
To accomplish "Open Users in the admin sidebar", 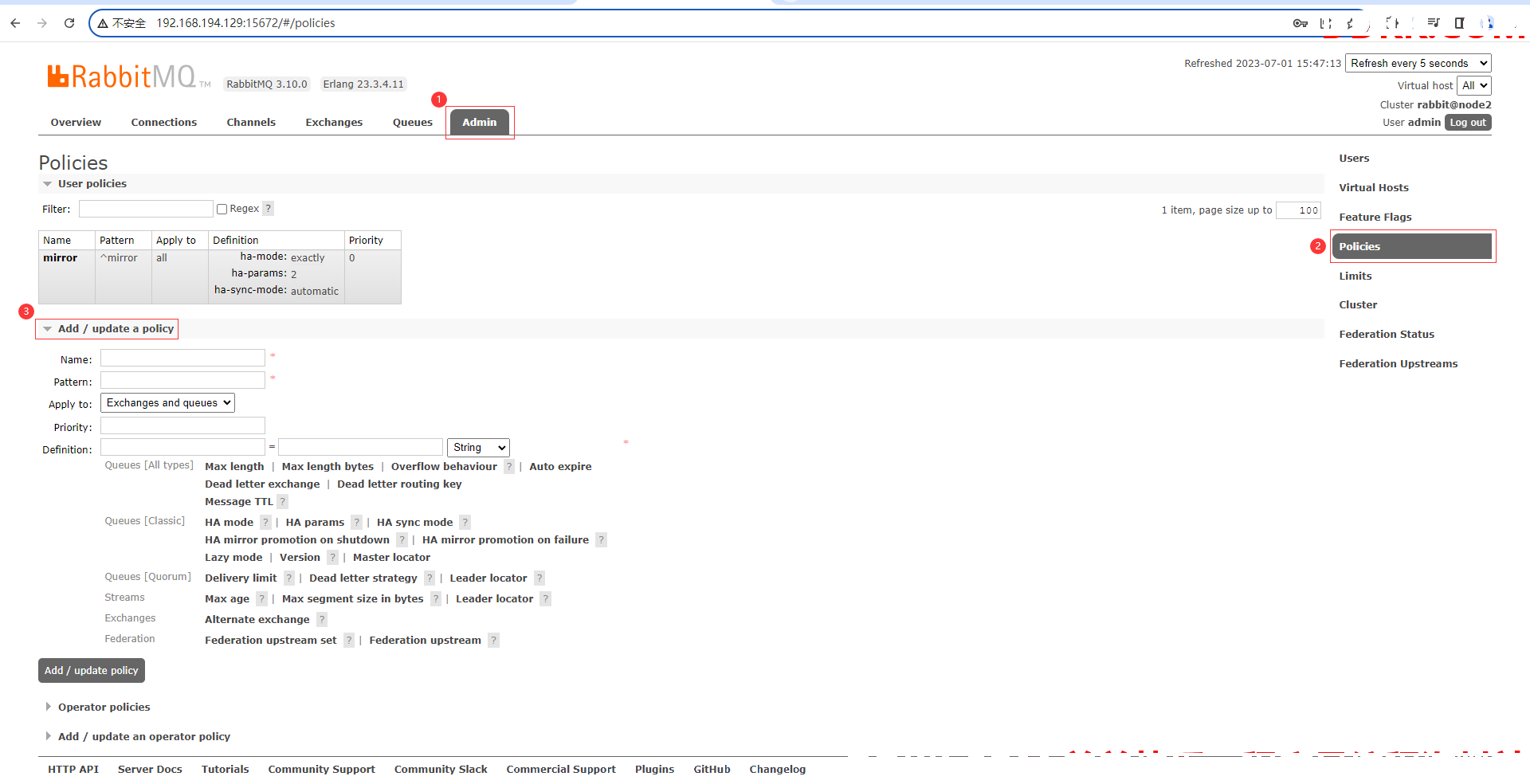I will 1354,159.
